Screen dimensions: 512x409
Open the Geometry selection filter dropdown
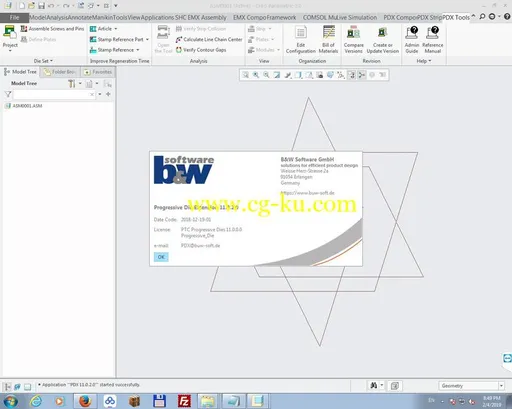coord(501,386)
